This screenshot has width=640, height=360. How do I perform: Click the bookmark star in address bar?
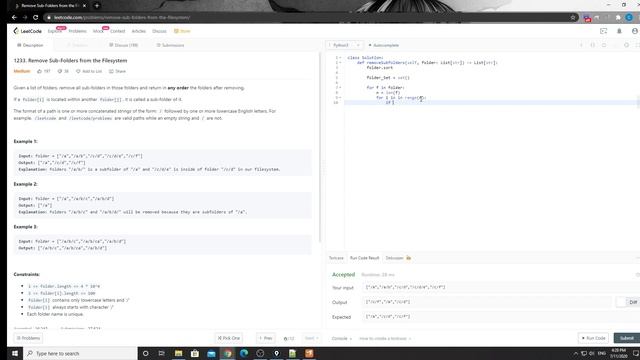click(573, 18)
